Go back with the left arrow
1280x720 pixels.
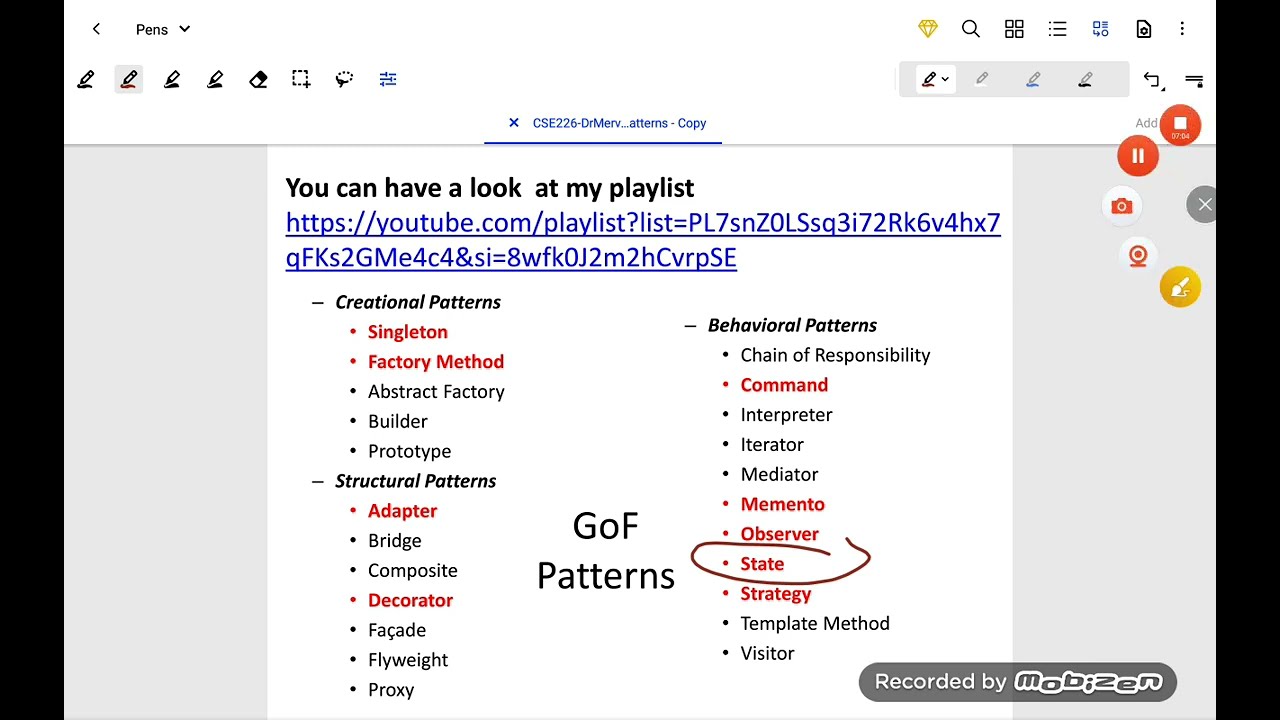click(96, 29)
